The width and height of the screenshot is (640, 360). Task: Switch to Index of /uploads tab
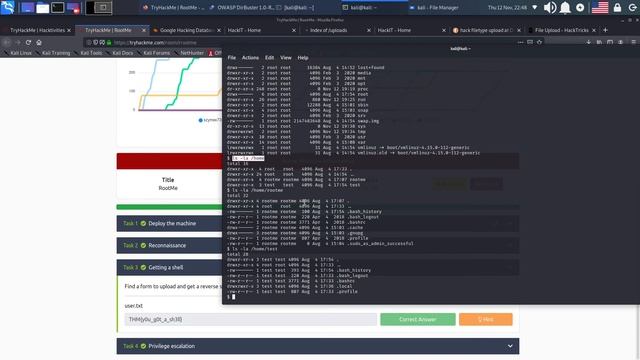pyautogui.click(x=337, y=30)
